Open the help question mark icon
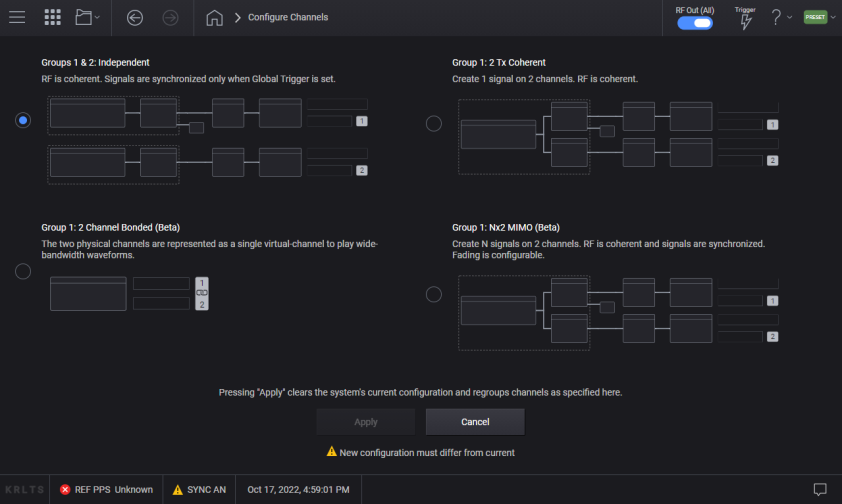This screenshot has width=842, height=504. coord(776,17)
